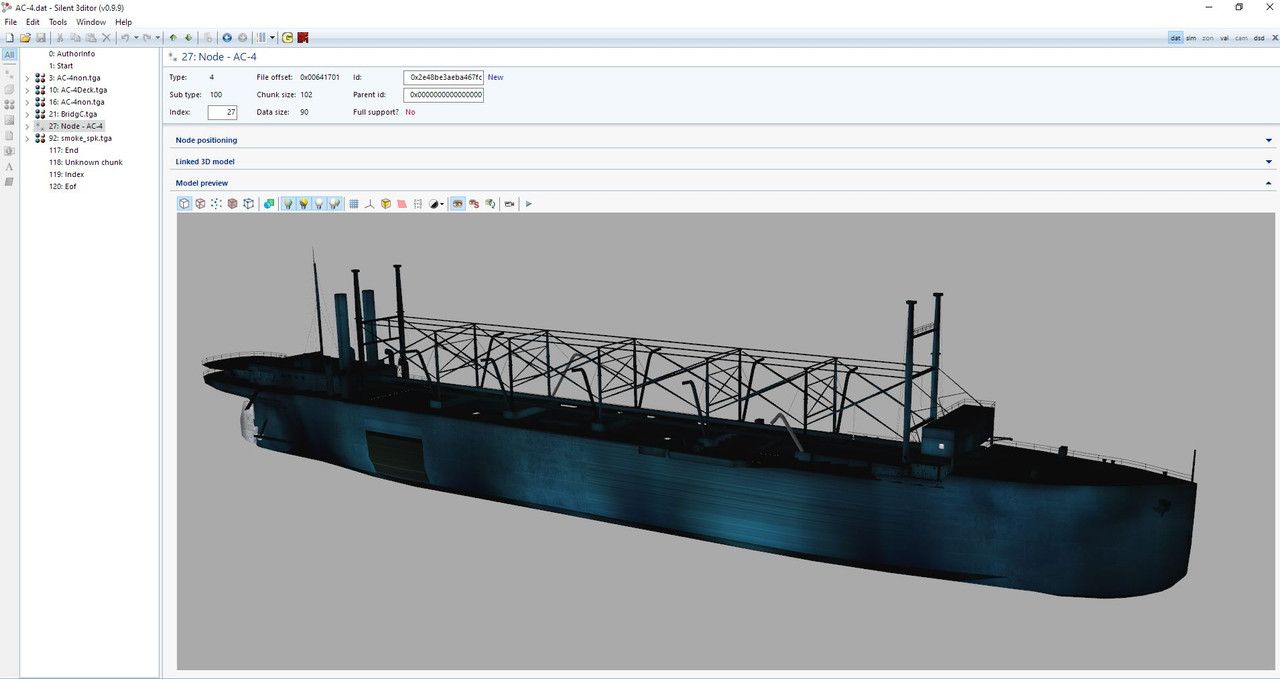This screenshot has width=1280, height=679.
Task: Select the 119: Index tree row
Action: [67, 174]
